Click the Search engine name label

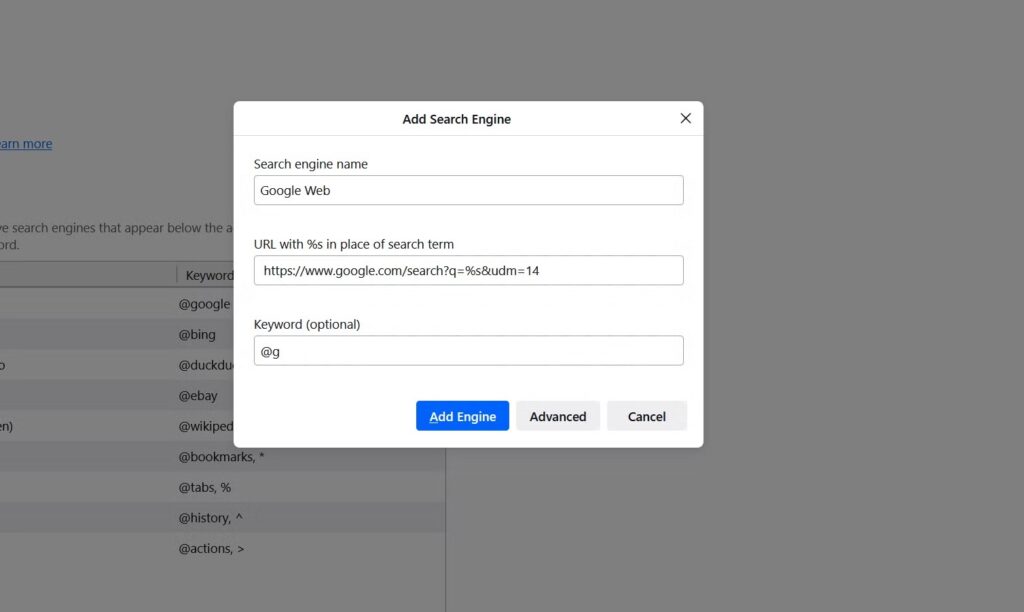pos(311,164)
